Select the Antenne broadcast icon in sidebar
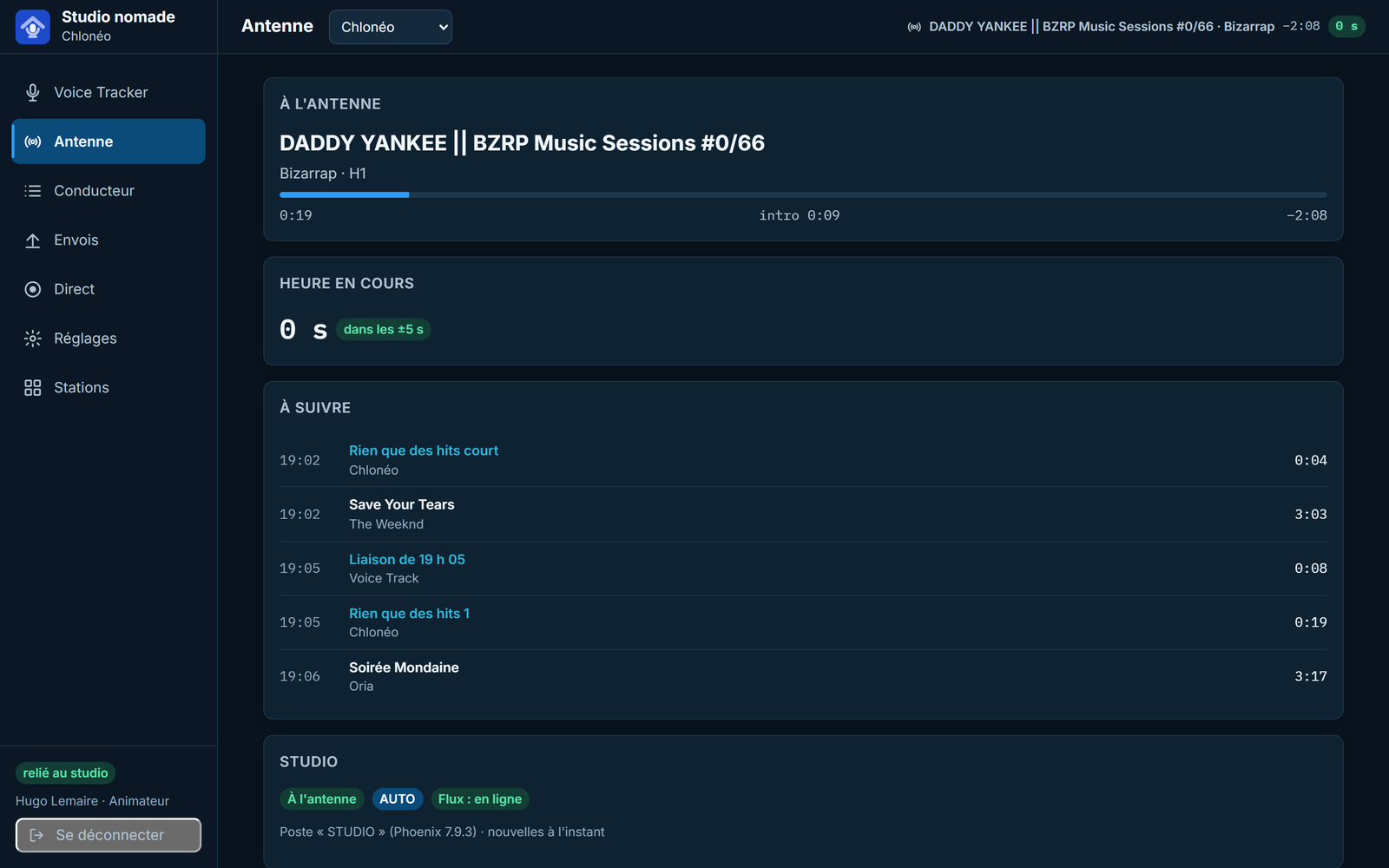The height and width of the screenshot is (868, 1389). [33, 141]
